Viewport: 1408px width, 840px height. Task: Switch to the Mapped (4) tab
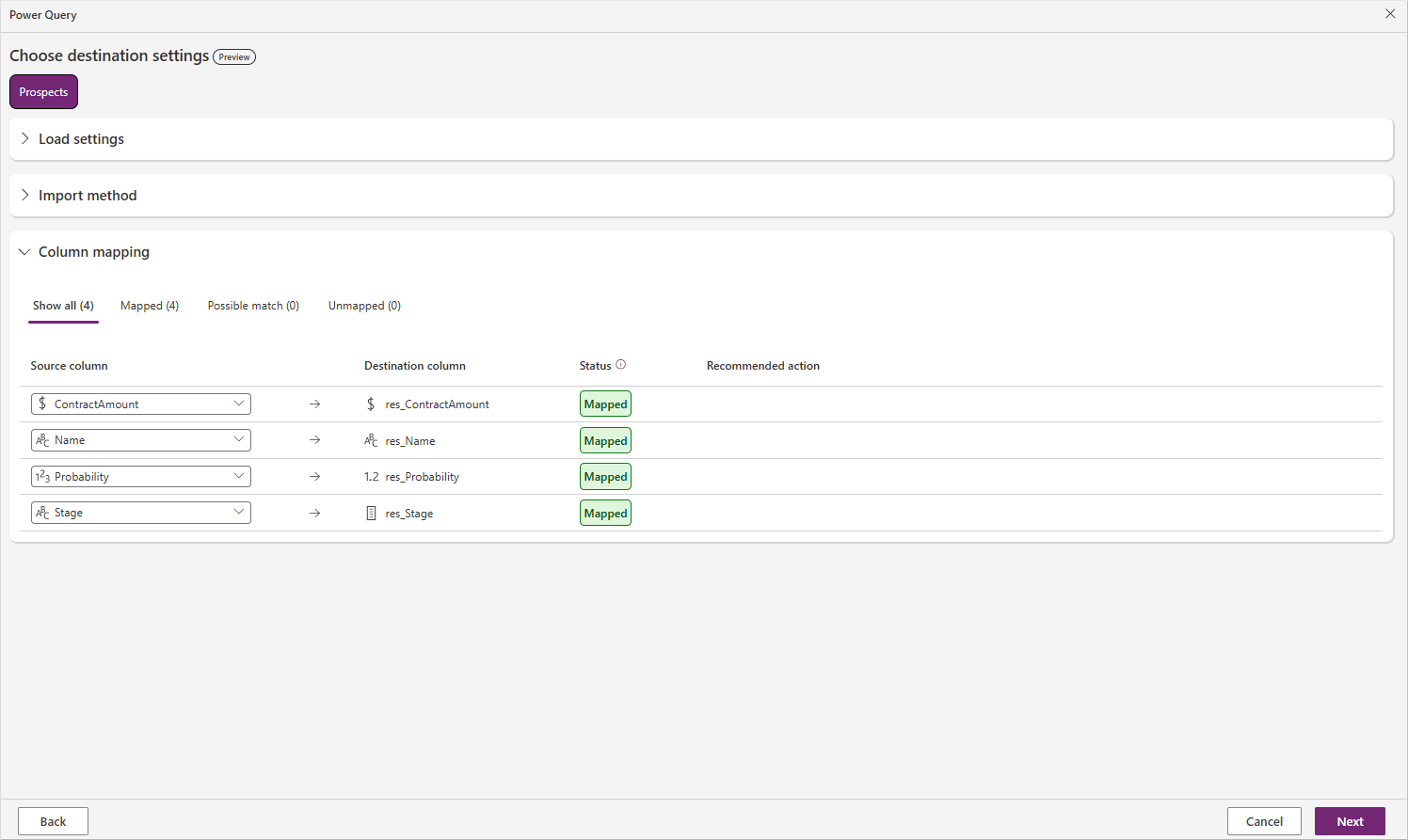(x=150, y=306)
